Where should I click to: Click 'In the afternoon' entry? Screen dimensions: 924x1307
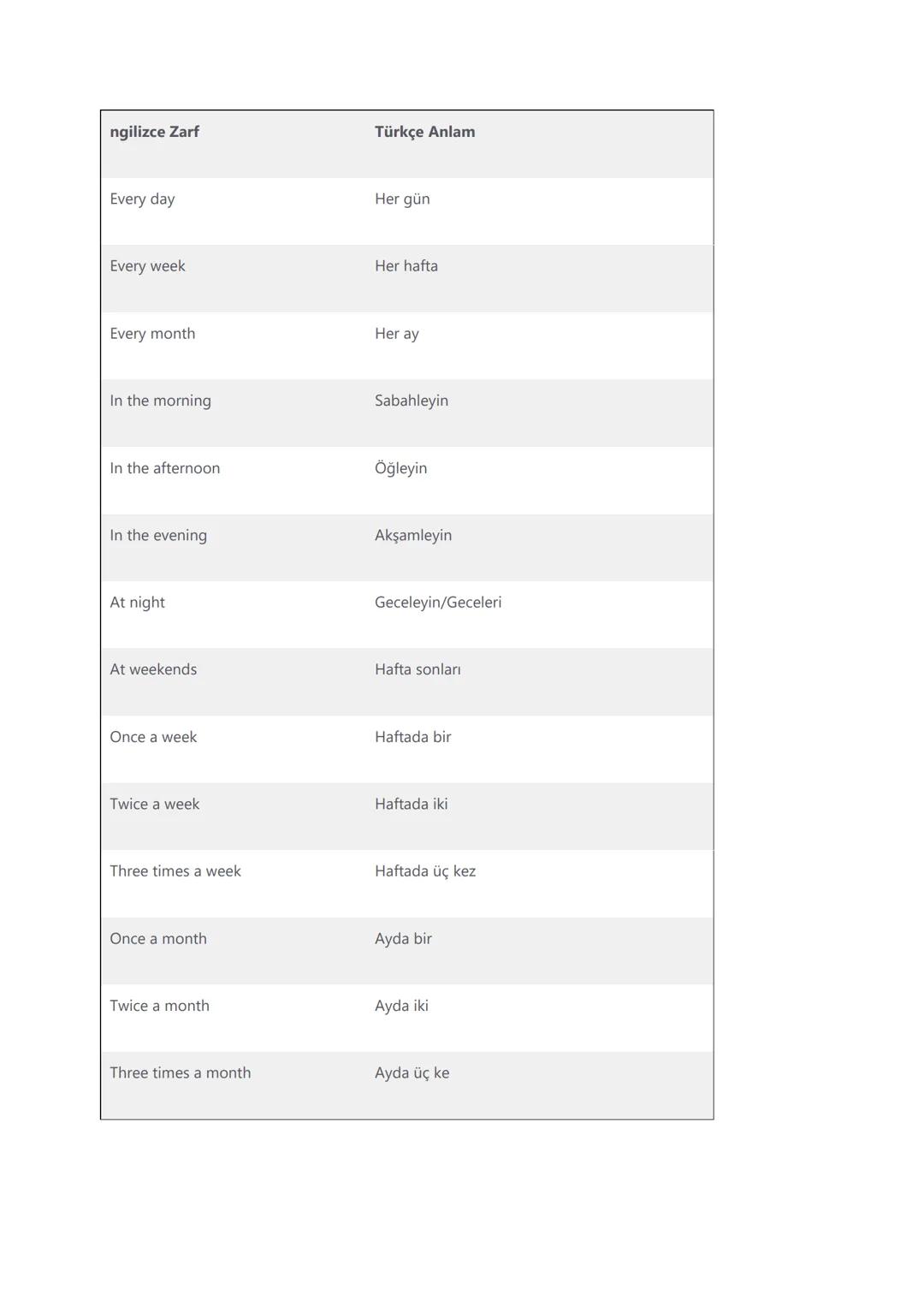click(164, 468)
